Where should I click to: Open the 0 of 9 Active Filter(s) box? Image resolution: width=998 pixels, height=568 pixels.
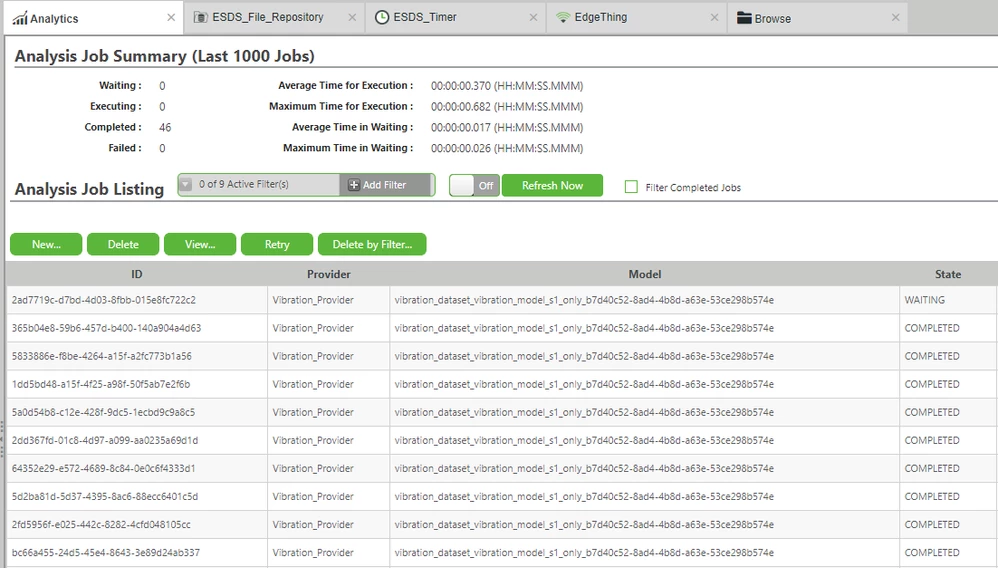coord(258,185)
